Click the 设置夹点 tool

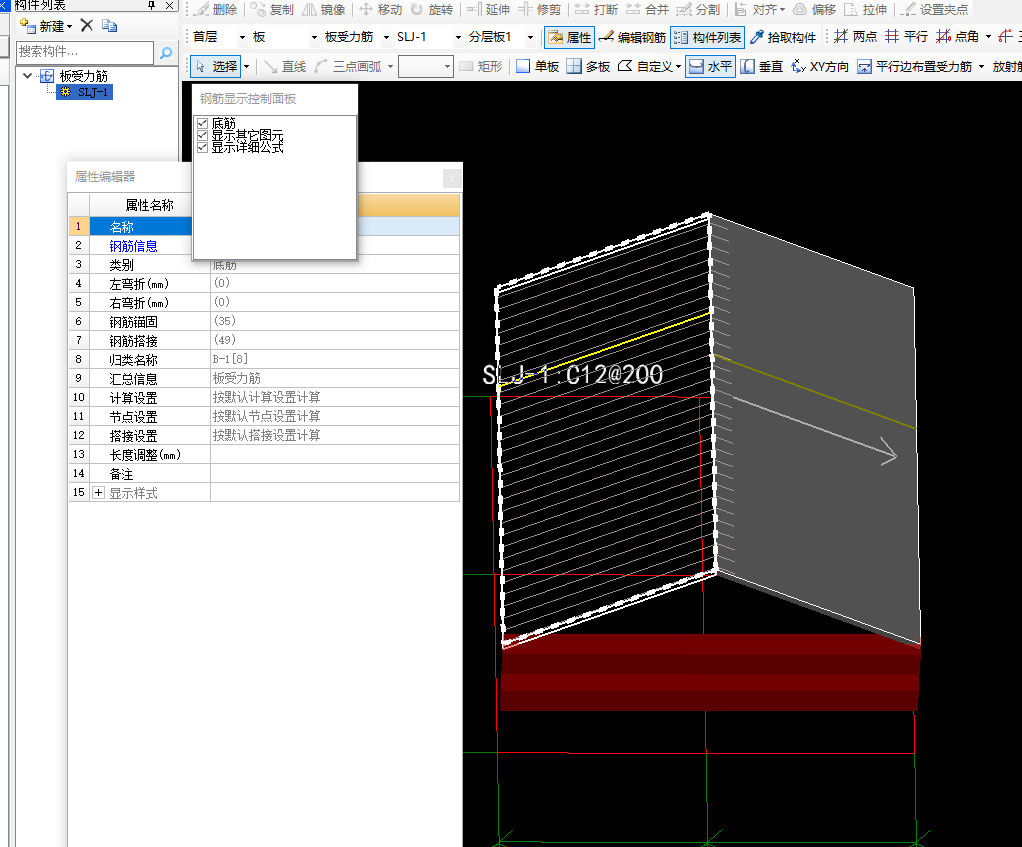935,10
